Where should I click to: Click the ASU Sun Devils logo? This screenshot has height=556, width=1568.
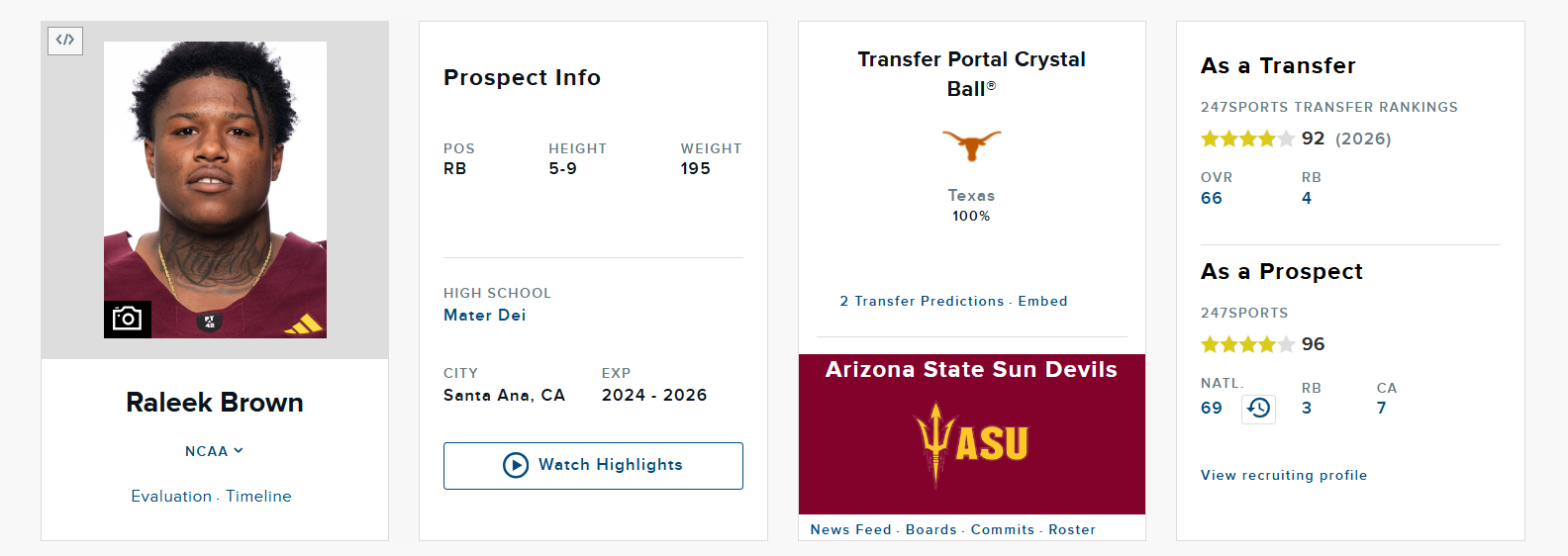pyautogui.click(x=971, y=443)
